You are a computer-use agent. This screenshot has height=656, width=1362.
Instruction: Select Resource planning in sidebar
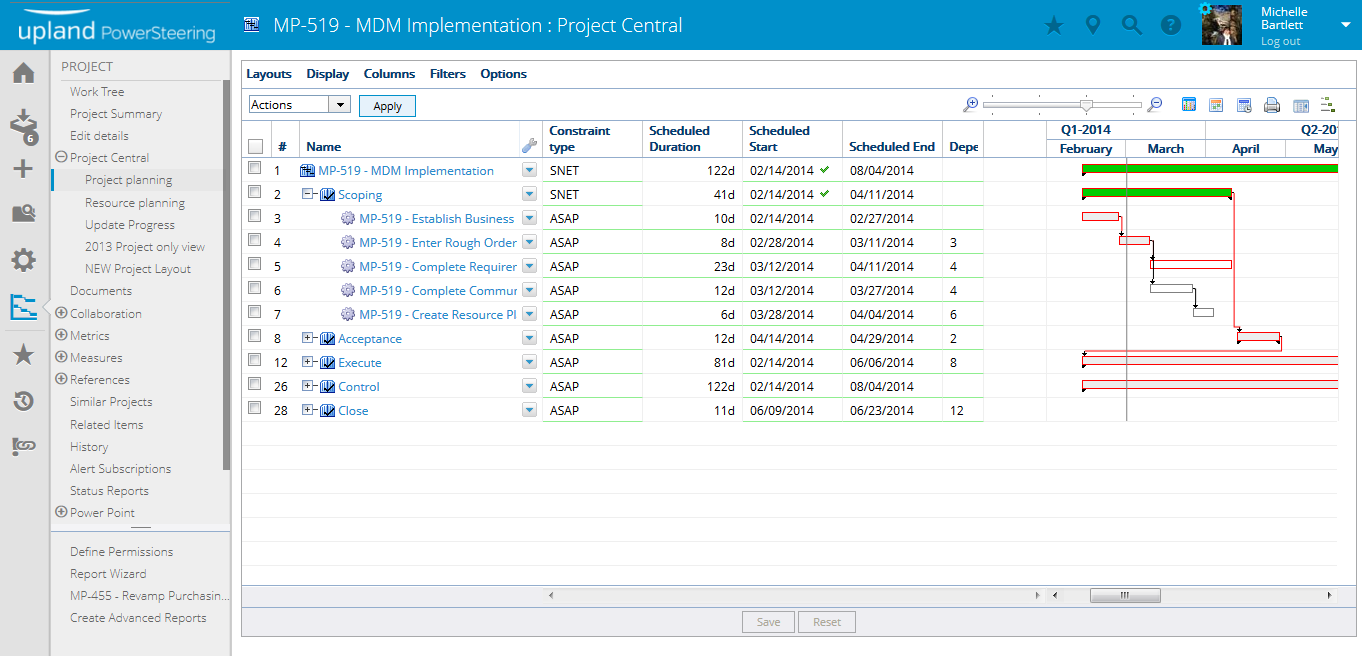[x=135, y=202]
